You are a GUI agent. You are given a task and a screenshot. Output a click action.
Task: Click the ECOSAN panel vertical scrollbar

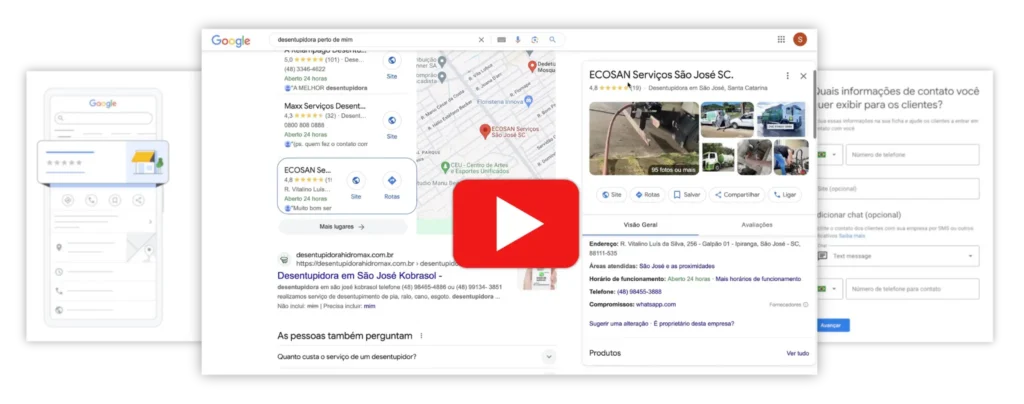814,104
